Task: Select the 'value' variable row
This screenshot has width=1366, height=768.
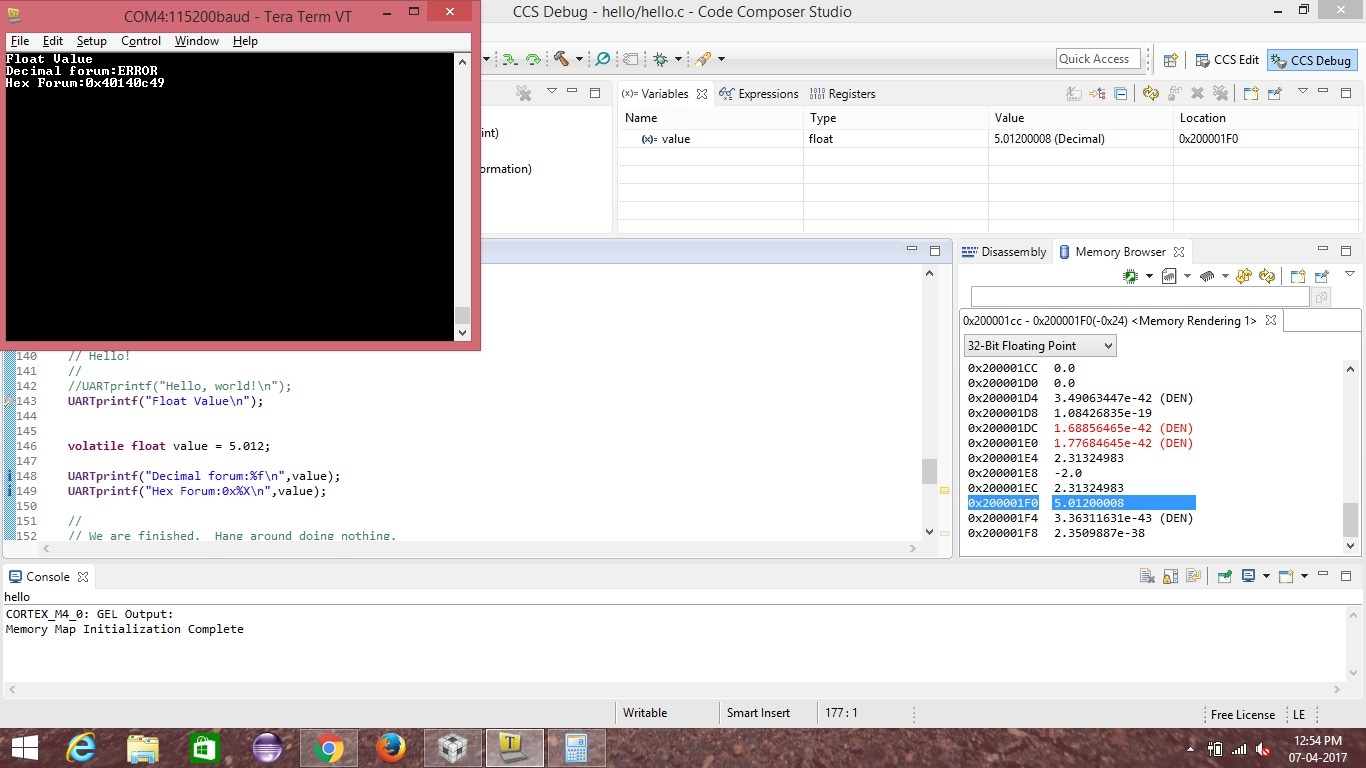Action: (990, 139)
